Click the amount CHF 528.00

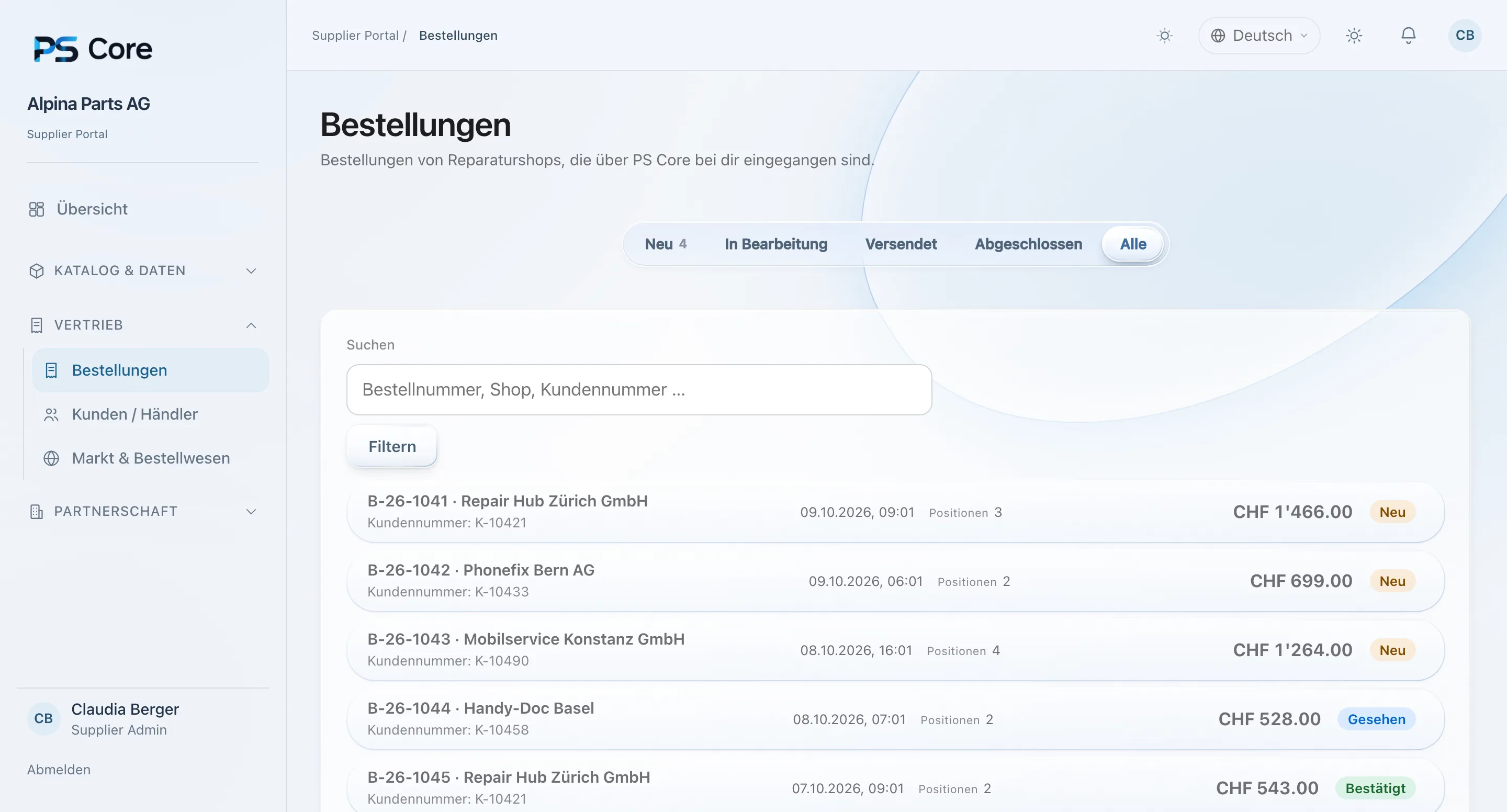click(1269, 719)
